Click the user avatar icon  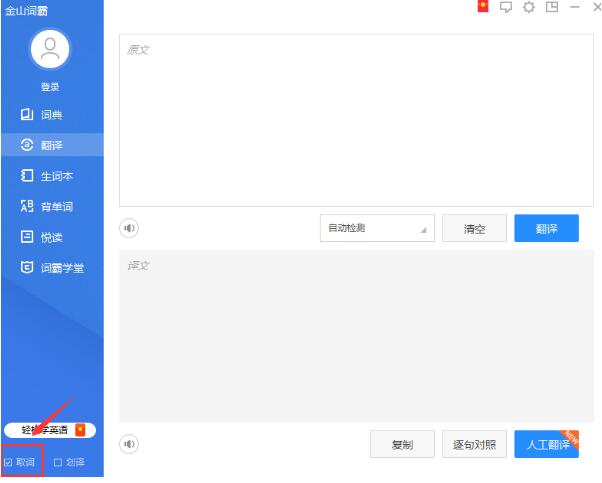click(x=50, y=49)
